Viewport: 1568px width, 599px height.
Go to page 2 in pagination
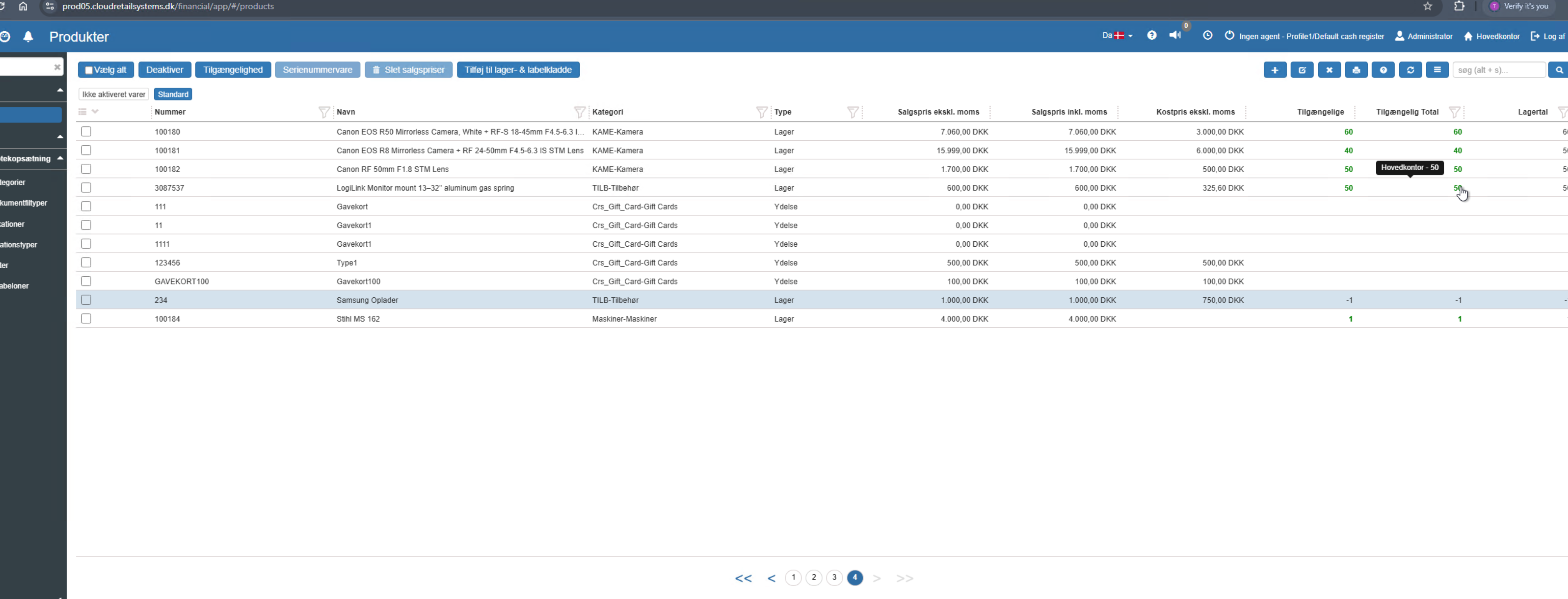814,578
